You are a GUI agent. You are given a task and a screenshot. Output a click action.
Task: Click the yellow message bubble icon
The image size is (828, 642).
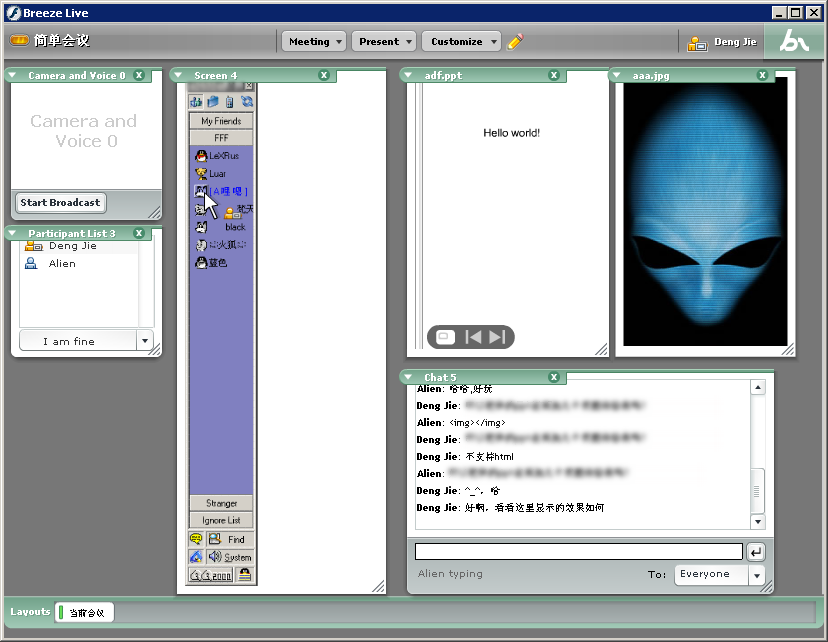[x=196, y=539]
